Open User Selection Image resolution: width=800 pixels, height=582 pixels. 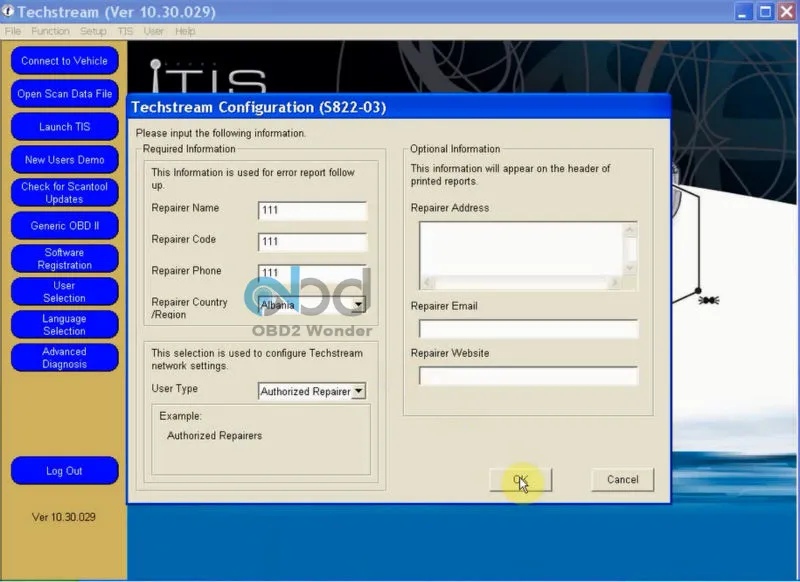(64, 292)
